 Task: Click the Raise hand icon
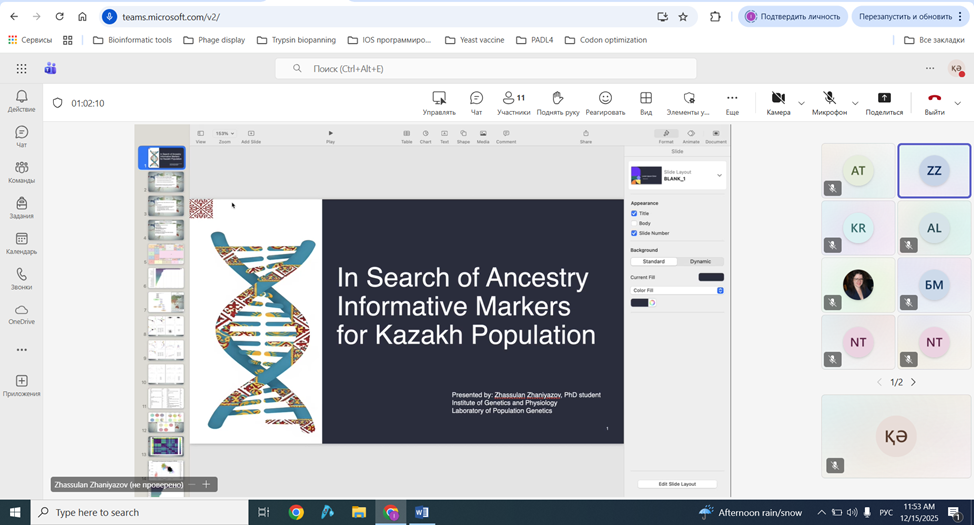coord(558,98)
